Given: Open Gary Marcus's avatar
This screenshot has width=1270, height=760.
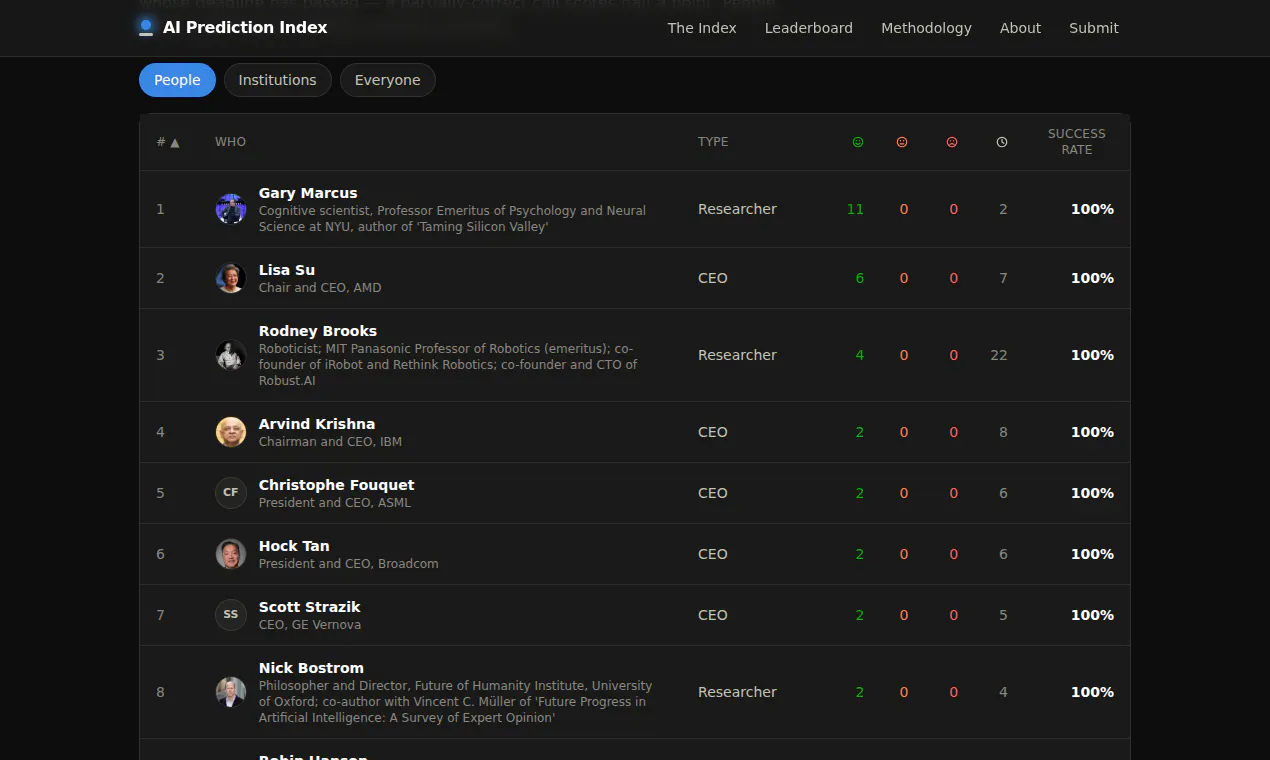Looking at the screenshot, I should pos(231,209).
